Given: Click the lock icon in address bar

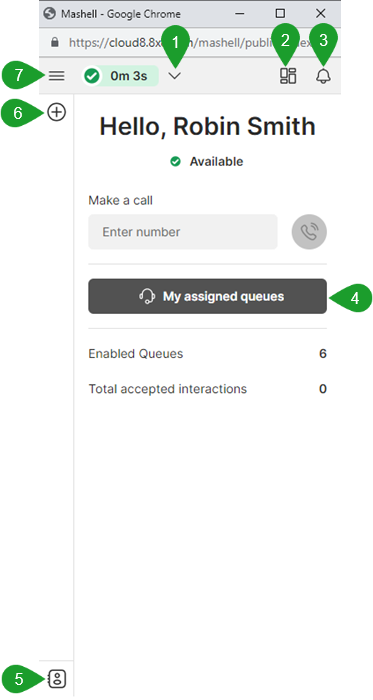Looking at the screenshot, I should [x=55, y=42].
